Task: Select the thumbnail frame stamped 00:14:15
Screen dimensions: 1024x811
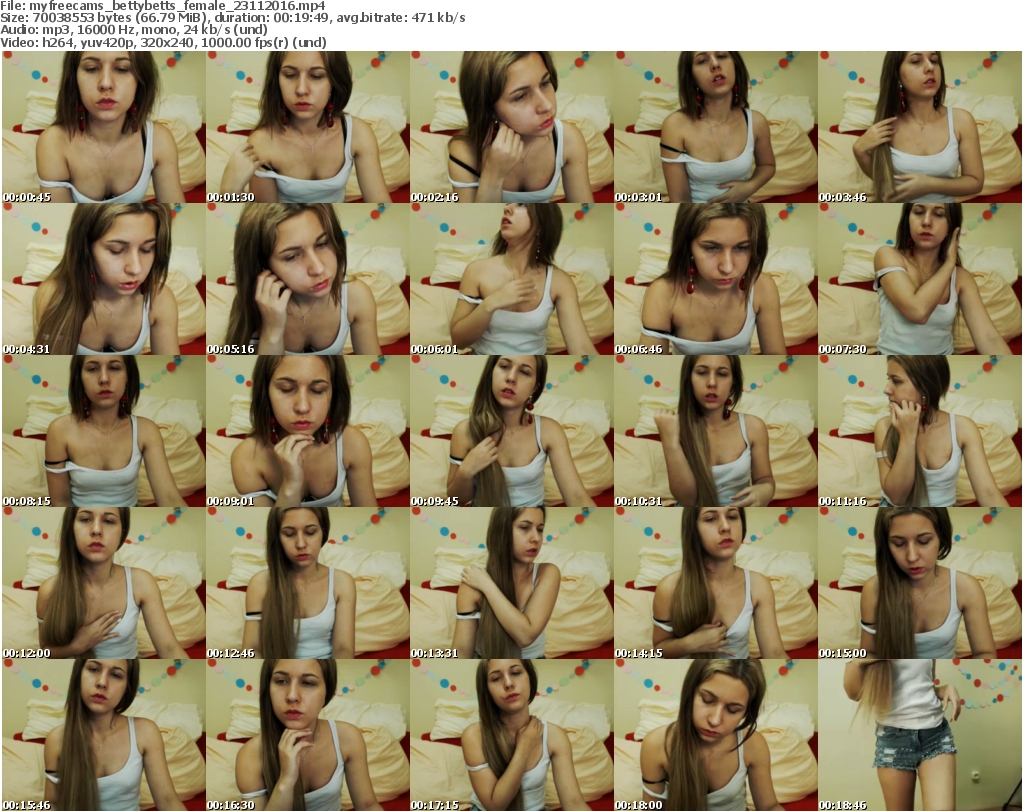Action: pyautogui.click(x=715, y=583)
